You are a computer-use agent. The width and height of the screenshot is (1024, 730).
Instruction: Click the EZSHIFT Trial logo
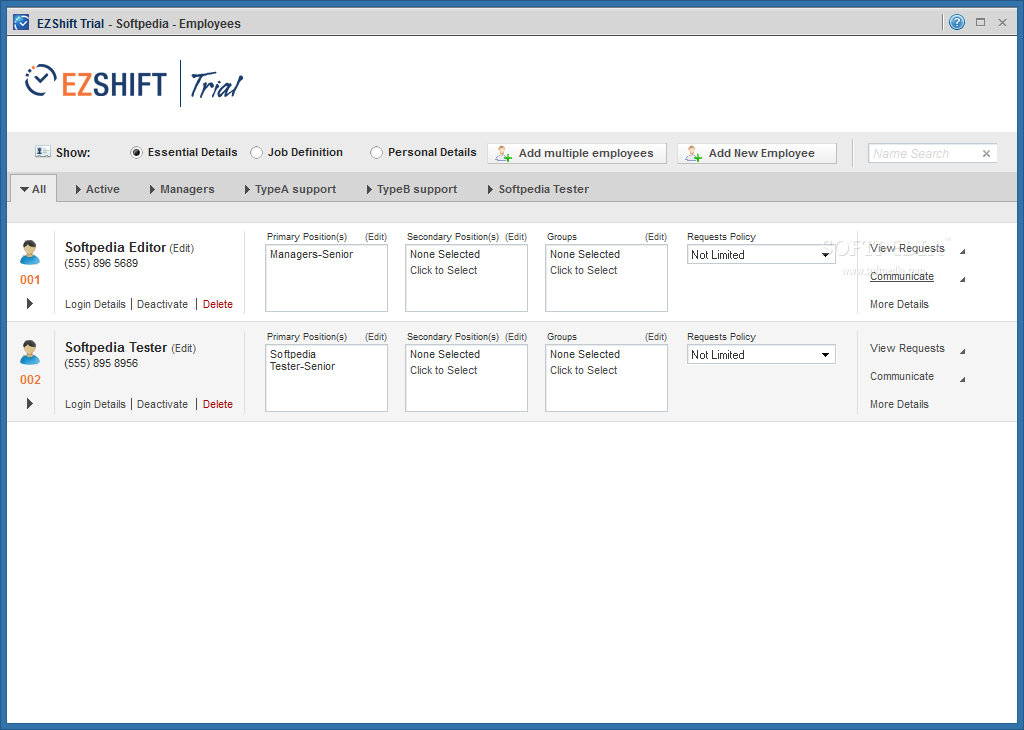coord(134,83)
